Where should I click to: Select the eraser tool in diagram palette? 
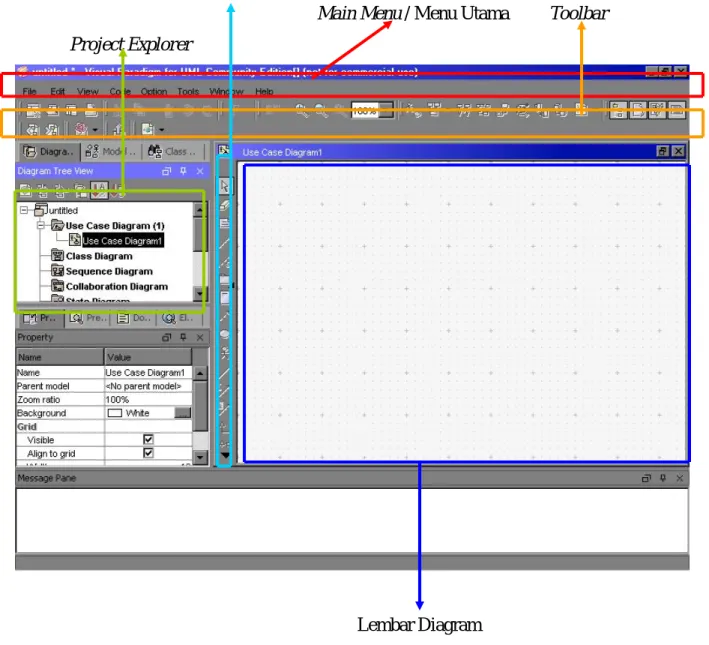tap(225, 205)
